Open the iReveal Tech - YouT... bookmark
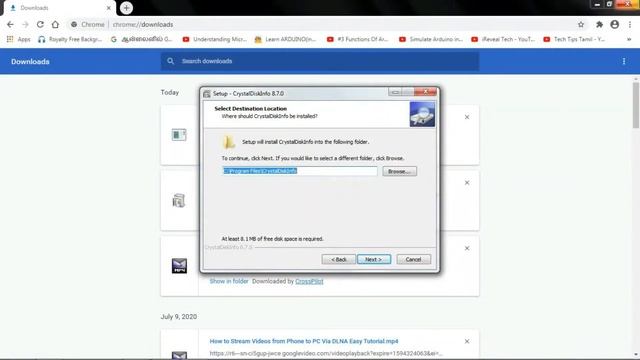This screenshot has height=360, width=640. point(503,39)
